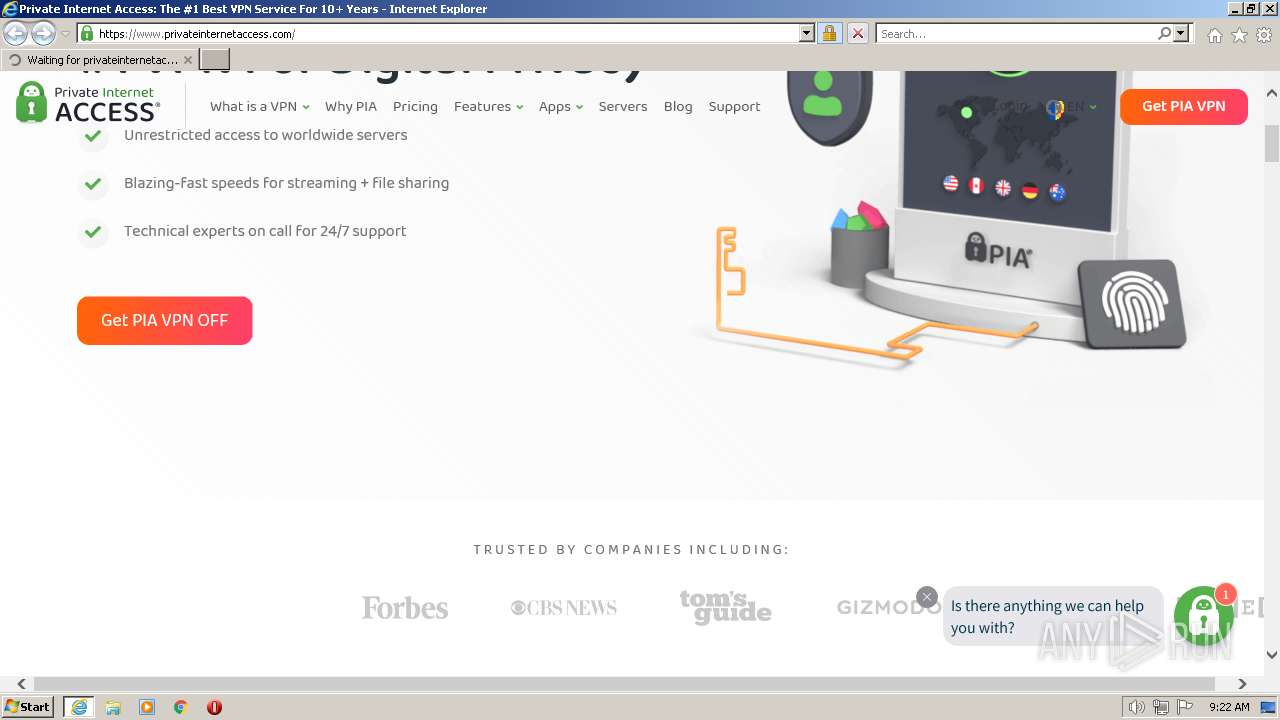Open the search provider dropdown arrow
The height and width of the screenshot is (720, 1280).
(1181, 33)
